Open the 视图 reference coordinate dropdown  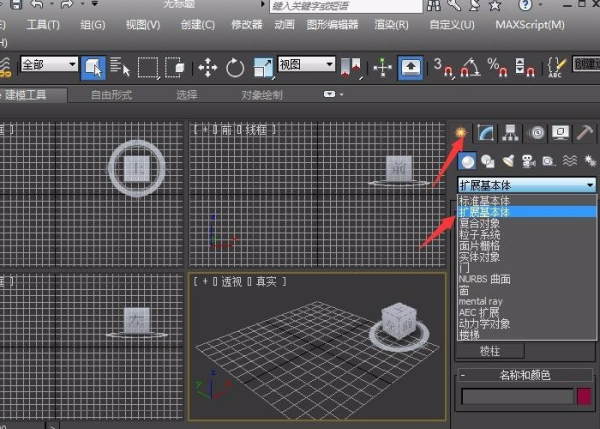307,64
